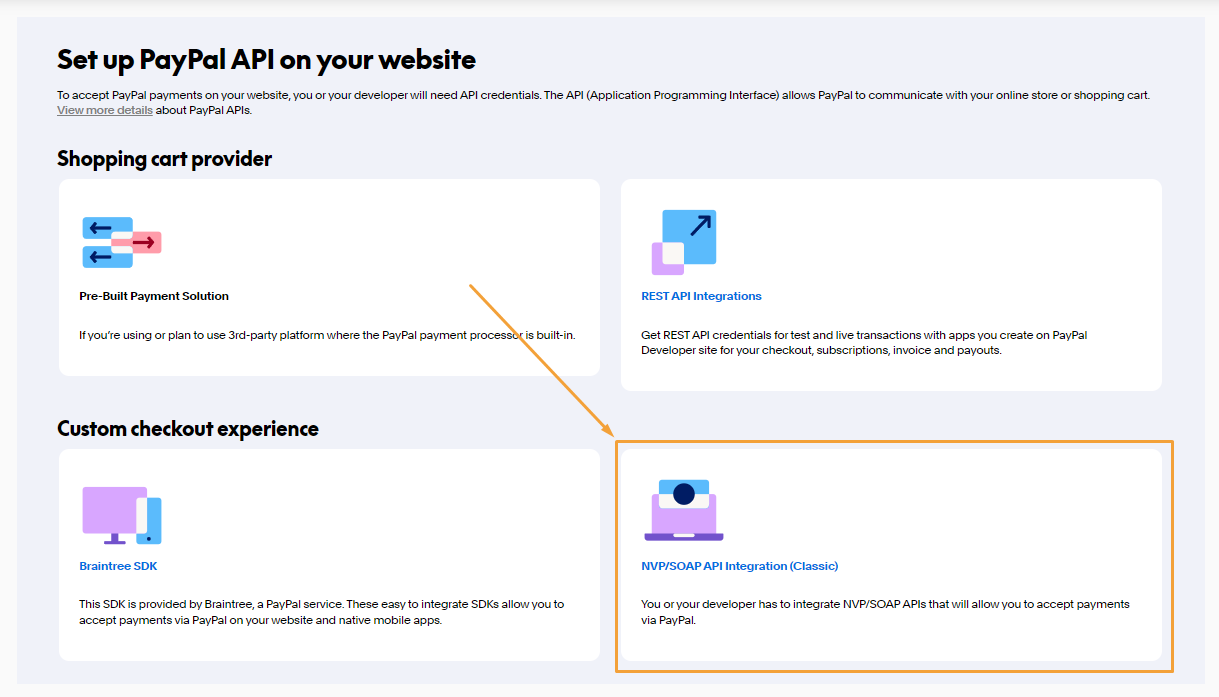Click the NVP/SOAP APIs description paragraph
This screenshot has height=697, width=1219.
click(884, 612)
